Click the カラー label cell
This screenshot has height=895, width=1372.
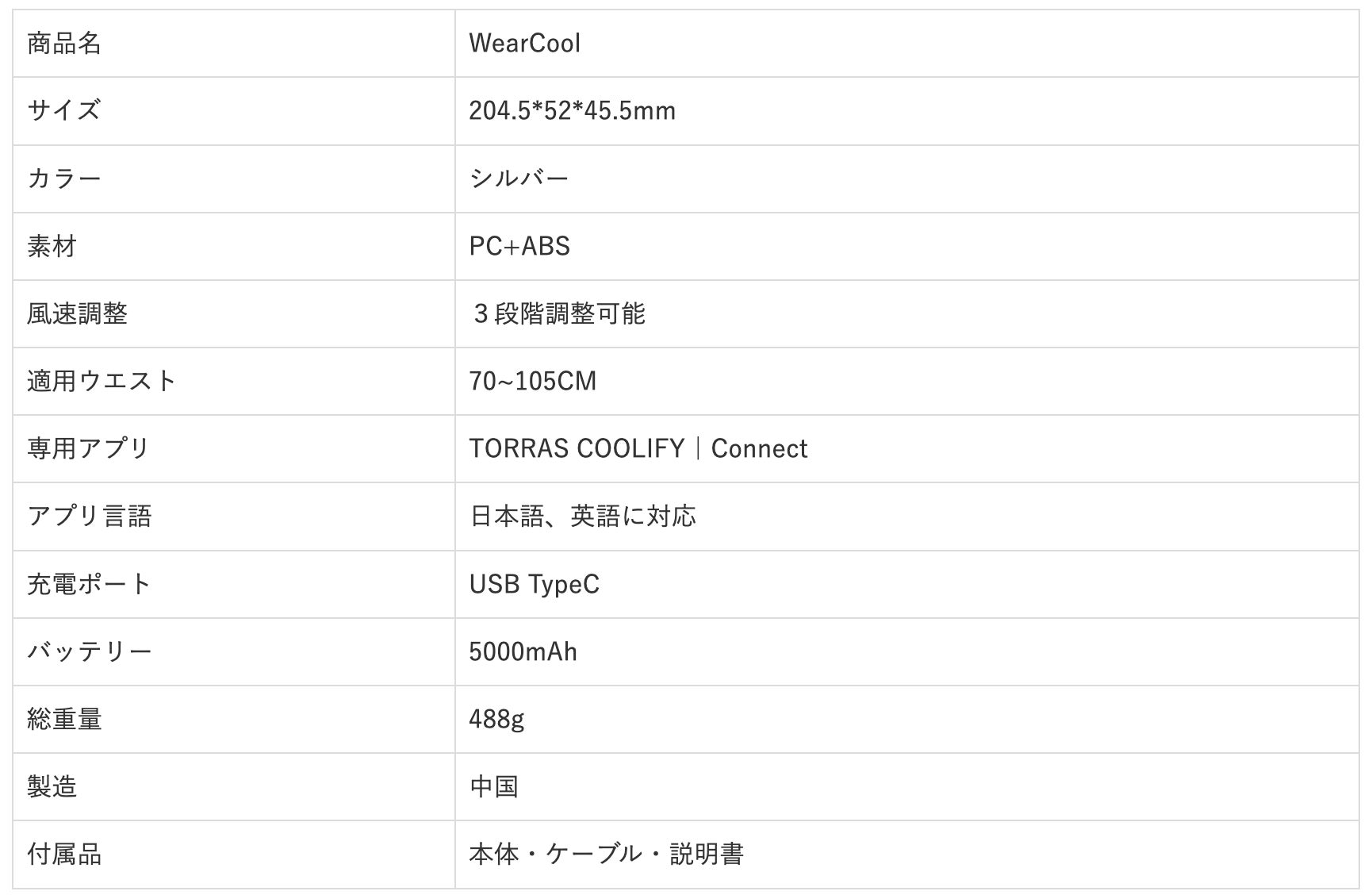tap(64, 179)
